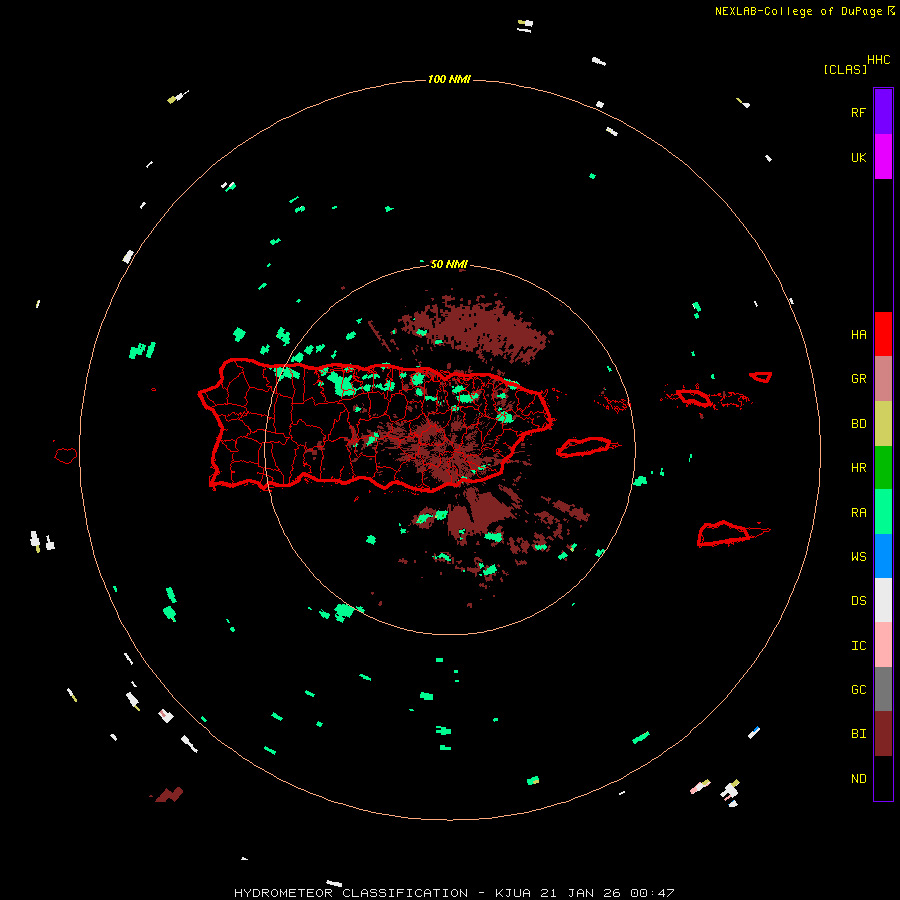Click the BI brown legend swatch
This screenshot has height=900, width=900.
[x=883, y=734]
